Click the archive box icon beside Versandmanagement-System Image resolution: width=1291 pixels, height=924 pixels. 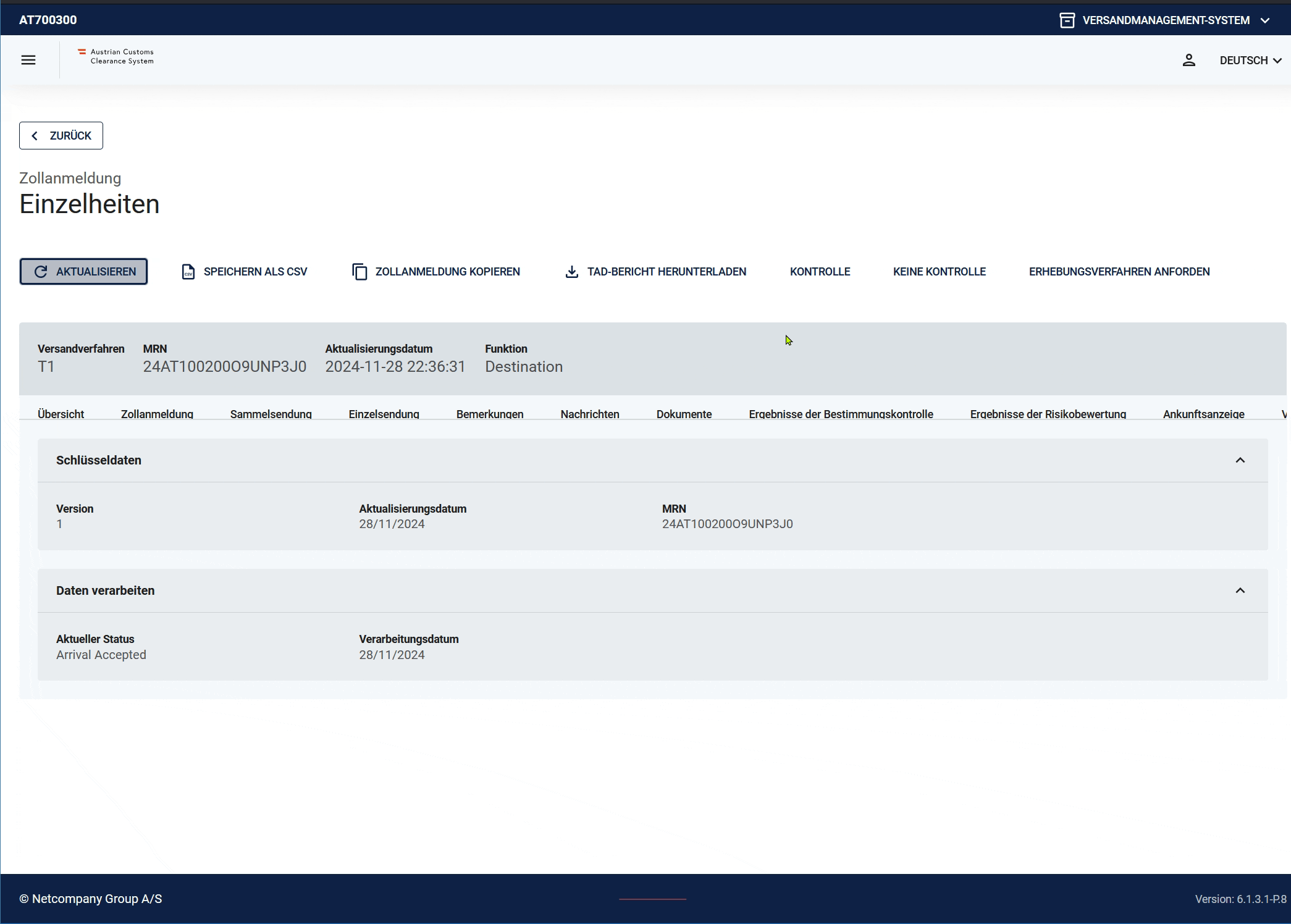pos(1067,20)
